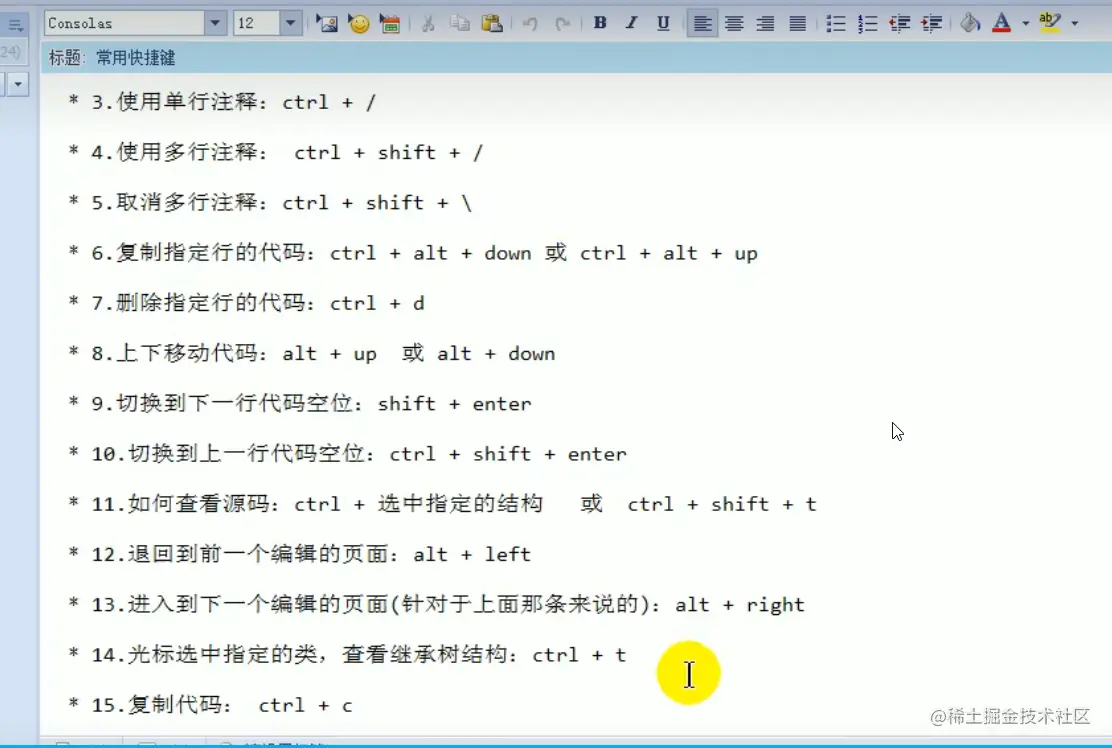This screenshot has height=748, width=1112.
Task: Click text line 15.复制代码
Action: point(210,705)
